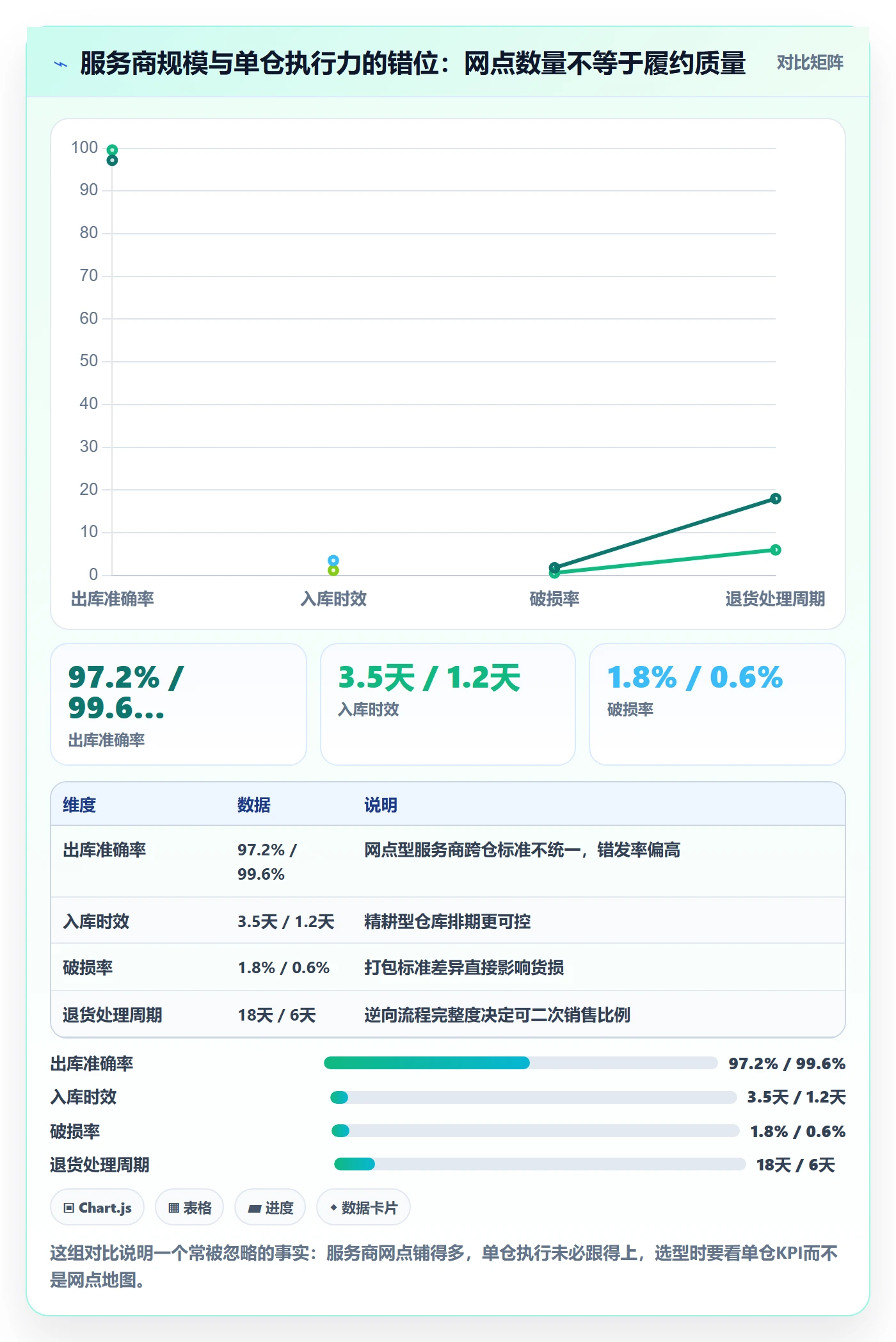This screenshot has width=896, height=1342.
Task: Click the 出库准确率 progress bar
Action: click(x=521, y=1063)
